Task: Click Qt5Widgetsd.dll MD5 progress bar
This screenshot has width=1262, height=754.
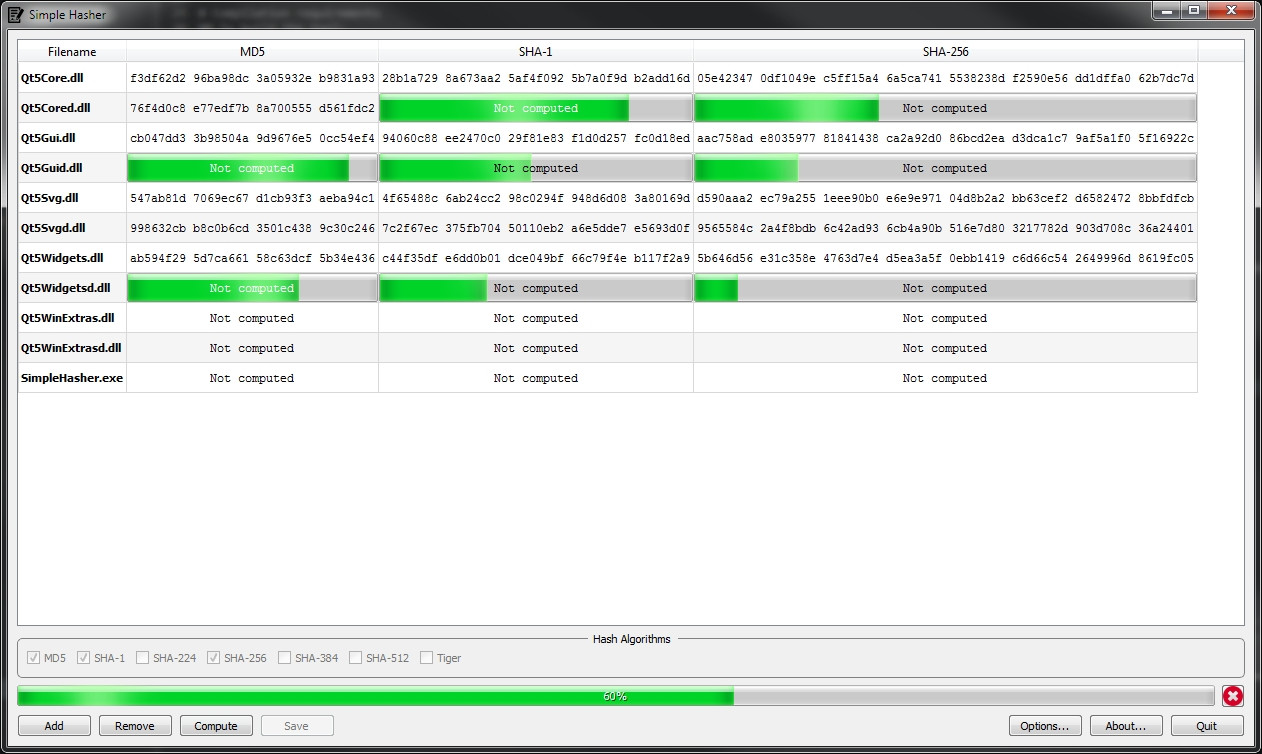Action: click(x=252, y=288)
